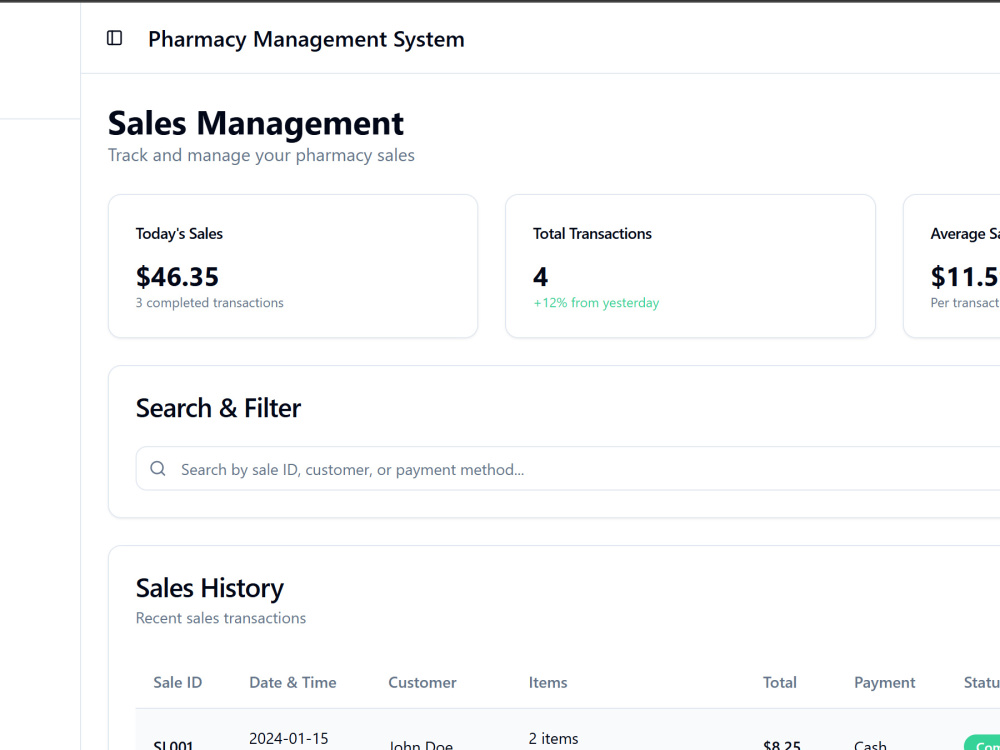The height and width of the screenshot is (750, 1000).
Task: Click the $46.35 sales amount
Action: coord(177,277)
